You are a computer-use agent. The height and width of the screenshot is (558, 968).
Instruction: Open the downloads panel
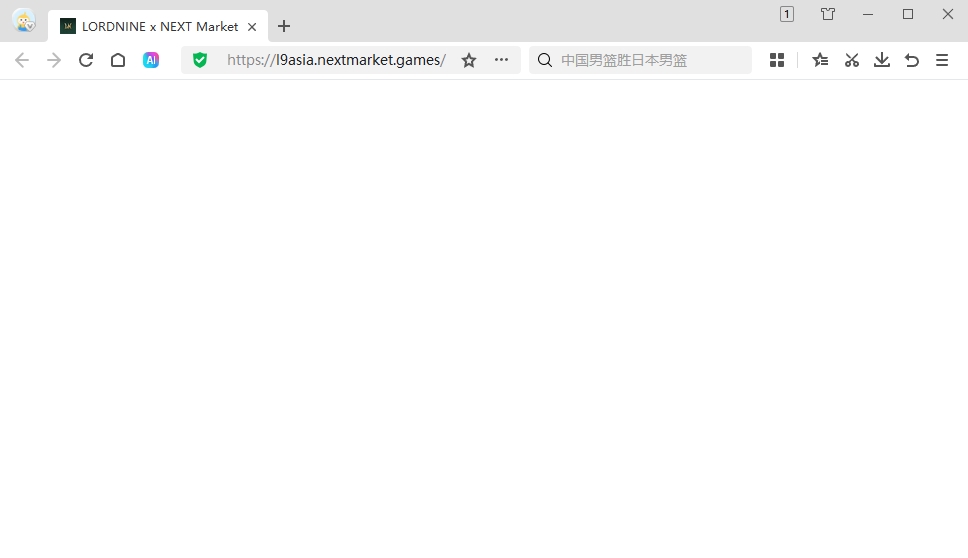(882, 60)
